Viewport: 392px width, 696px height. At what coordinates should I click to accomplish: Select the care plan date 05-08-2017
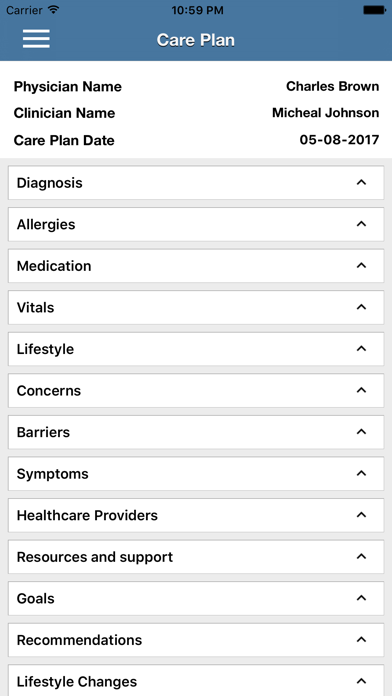[340, 140]
